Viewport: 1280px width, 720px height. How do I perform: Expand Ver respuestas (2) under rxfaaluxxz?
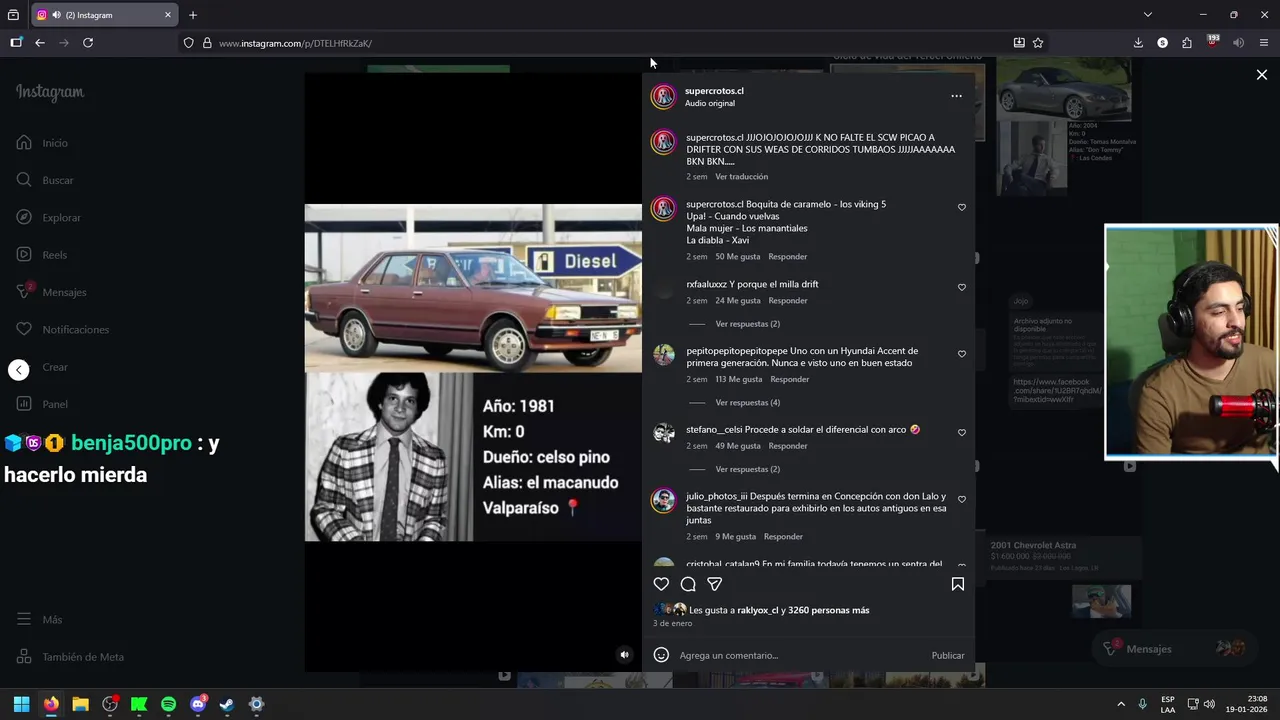pos(747,324)
